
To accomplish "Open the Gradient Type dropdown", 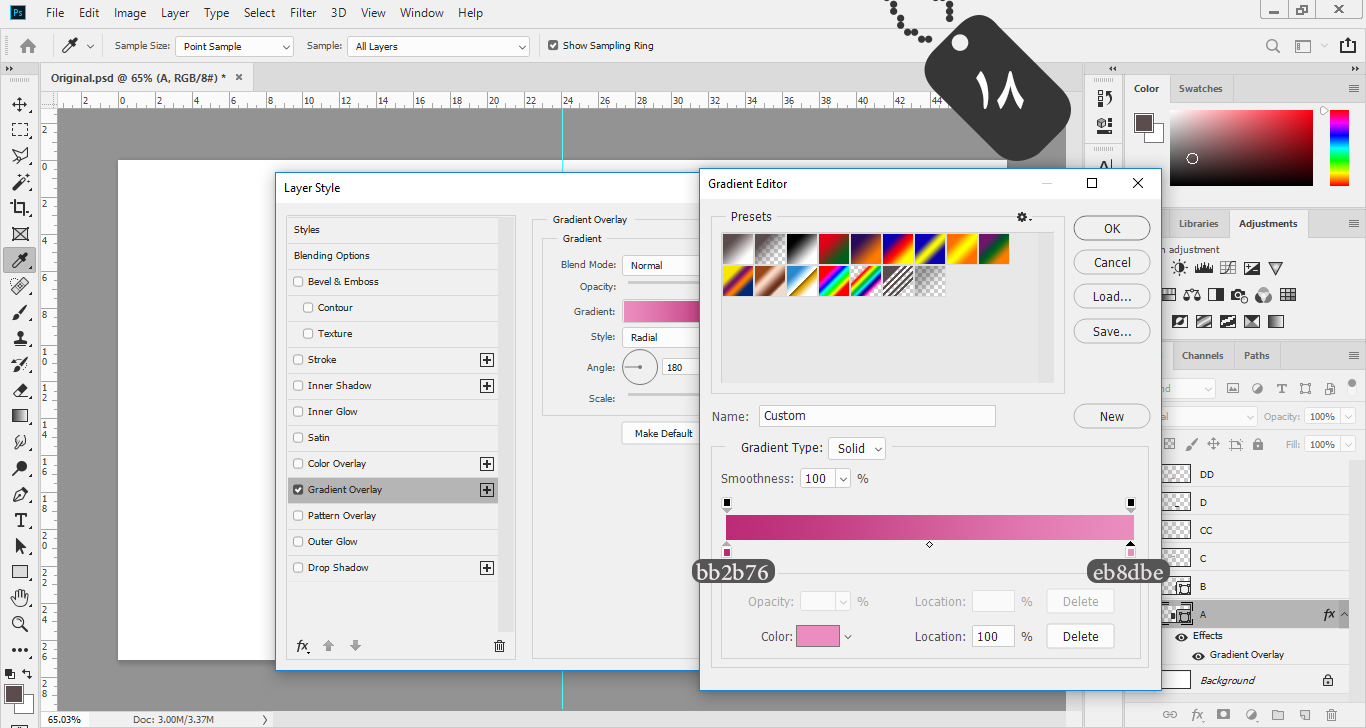I will point(859,449).
